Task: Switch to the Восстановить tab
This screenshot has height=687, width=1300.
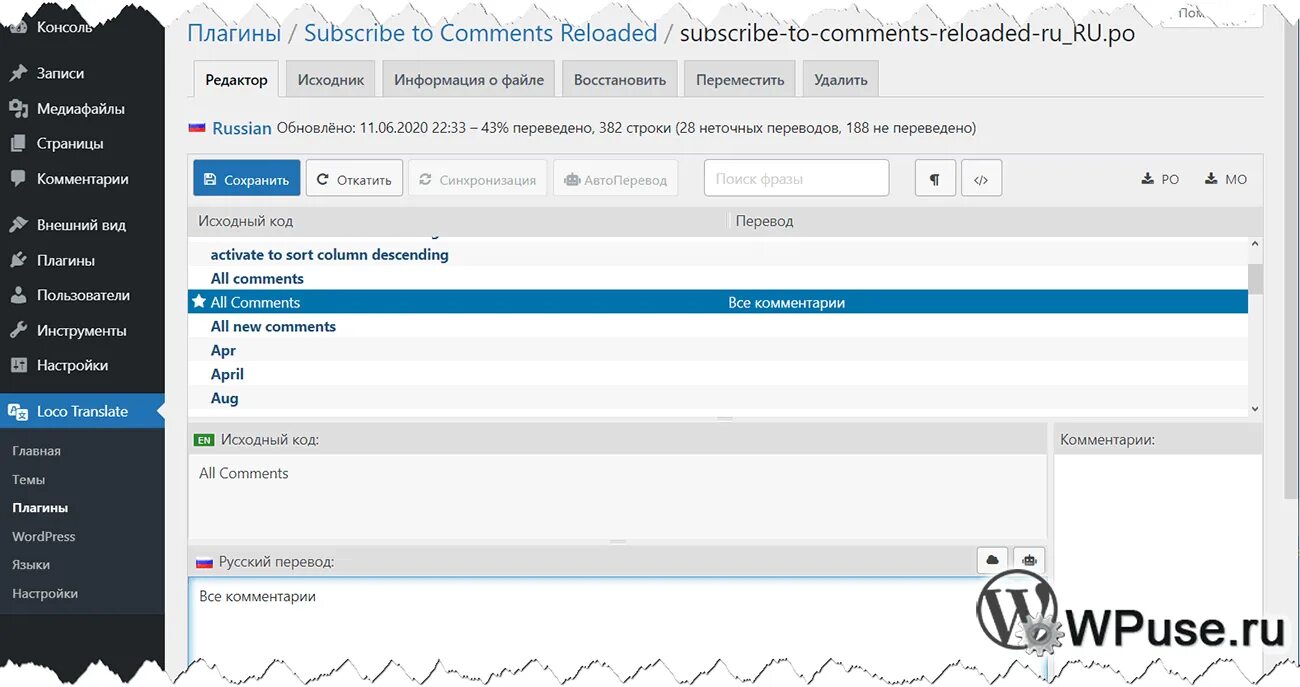Action: click(620, 80)
